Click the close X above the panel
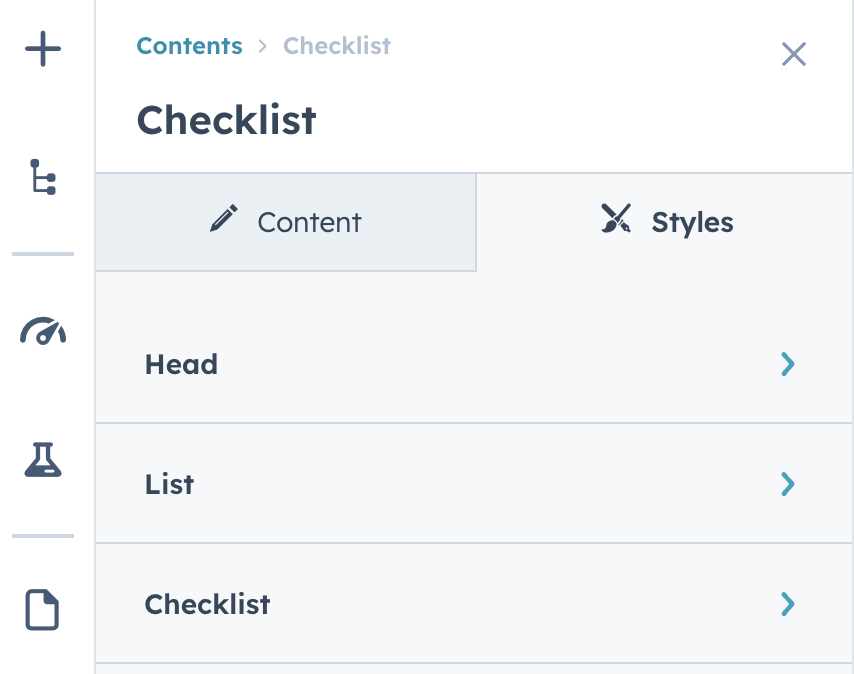The height and width of the screenshot is (674, 854). click(x=794, y=55)
